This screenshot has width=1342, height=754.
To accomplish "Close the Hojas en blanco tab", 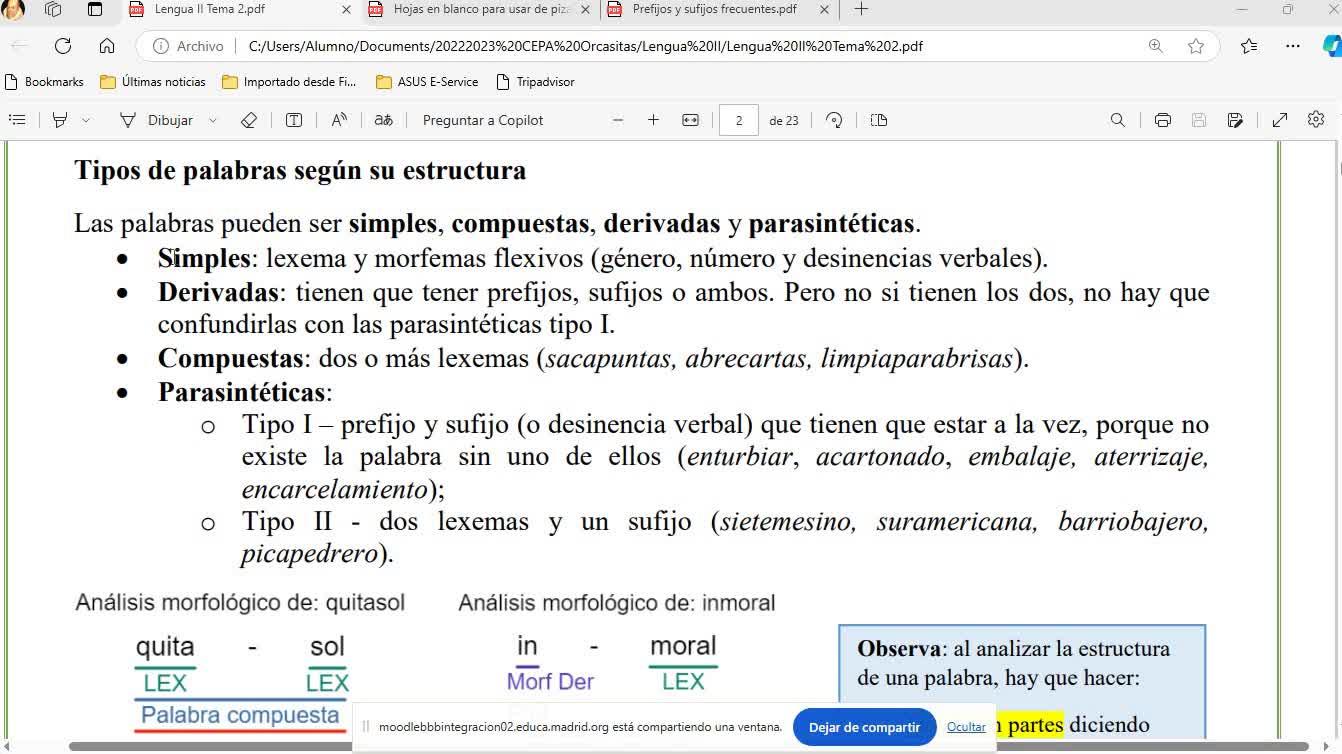I will [585, 10].
